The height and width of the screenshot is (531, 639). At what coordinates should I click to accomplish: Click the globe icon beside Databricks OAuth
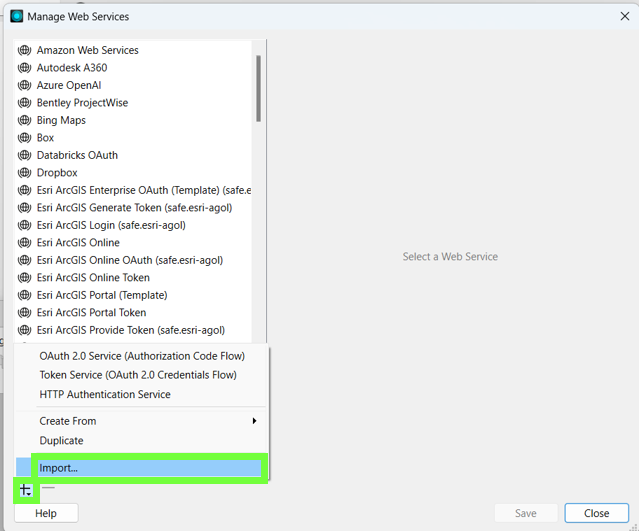pos(24,155)
